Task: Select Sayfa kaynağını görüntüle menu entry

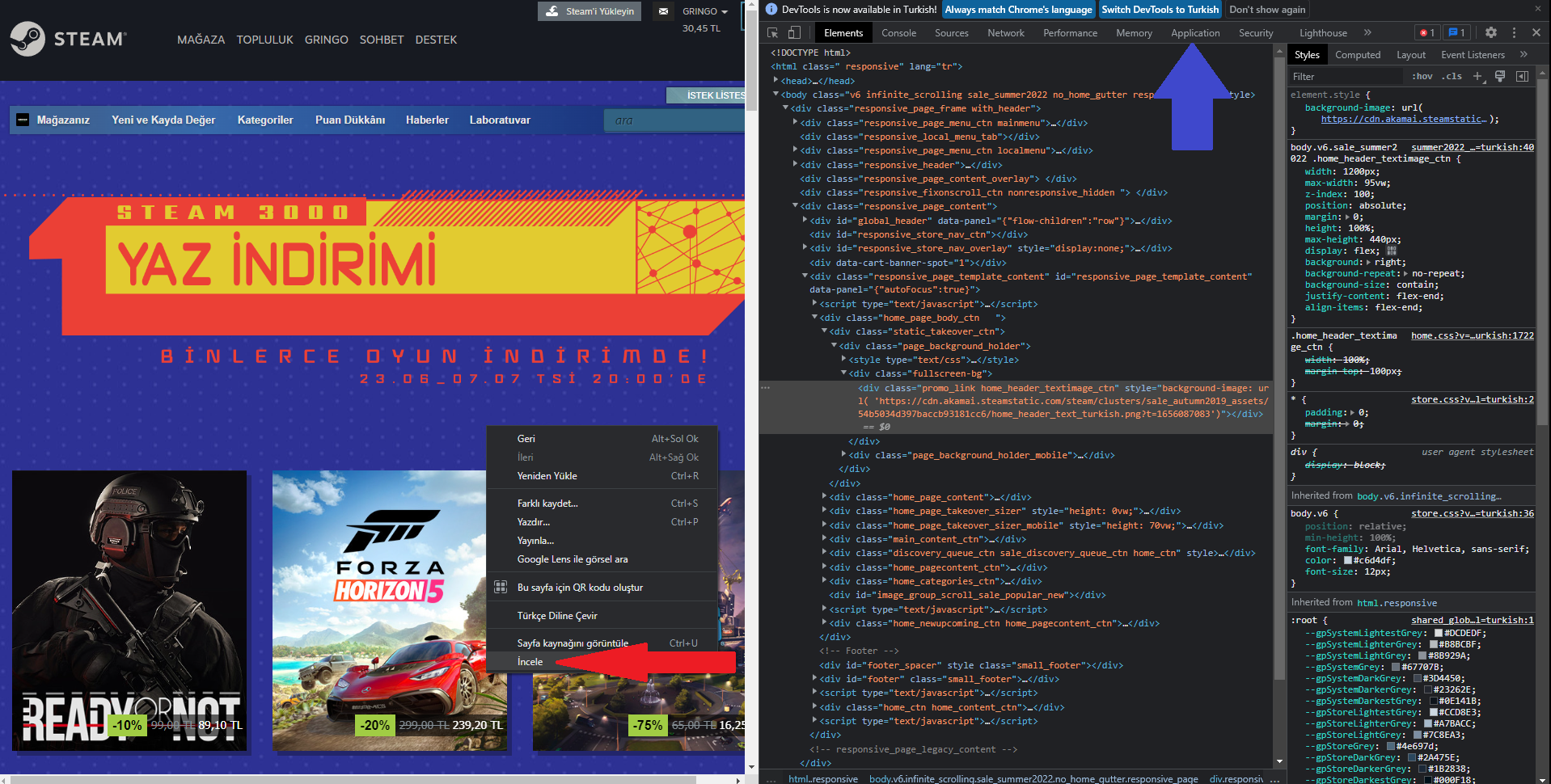Action: 602,643
